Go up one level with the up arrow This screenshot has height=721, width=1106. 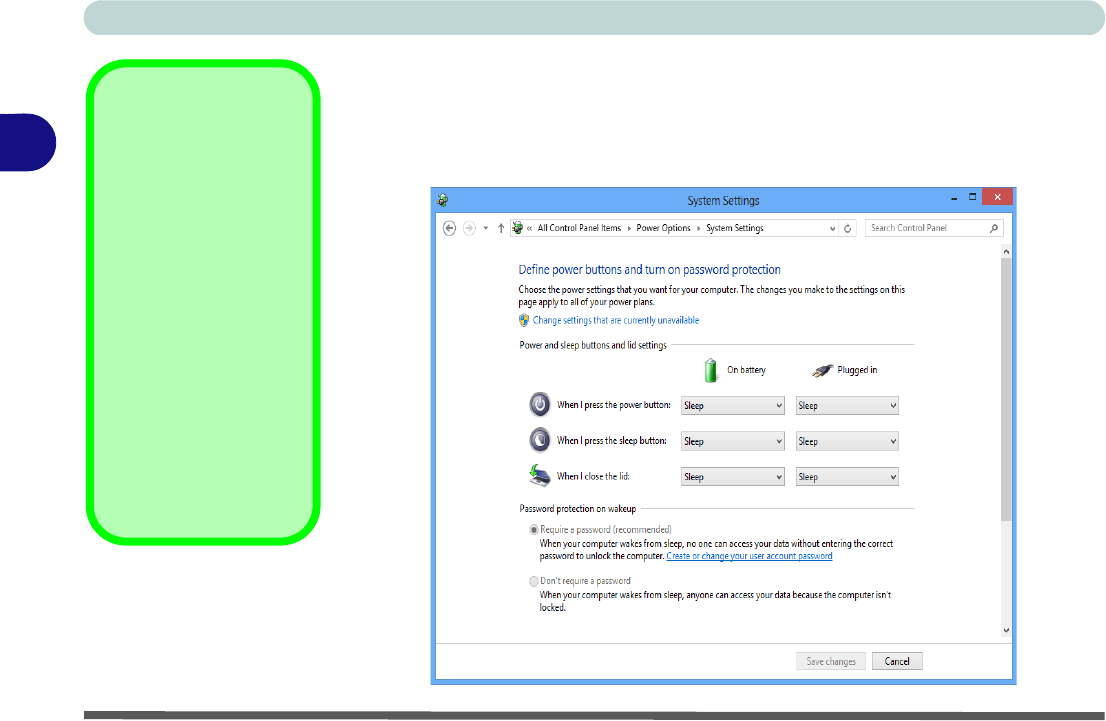tap(501, 228)
